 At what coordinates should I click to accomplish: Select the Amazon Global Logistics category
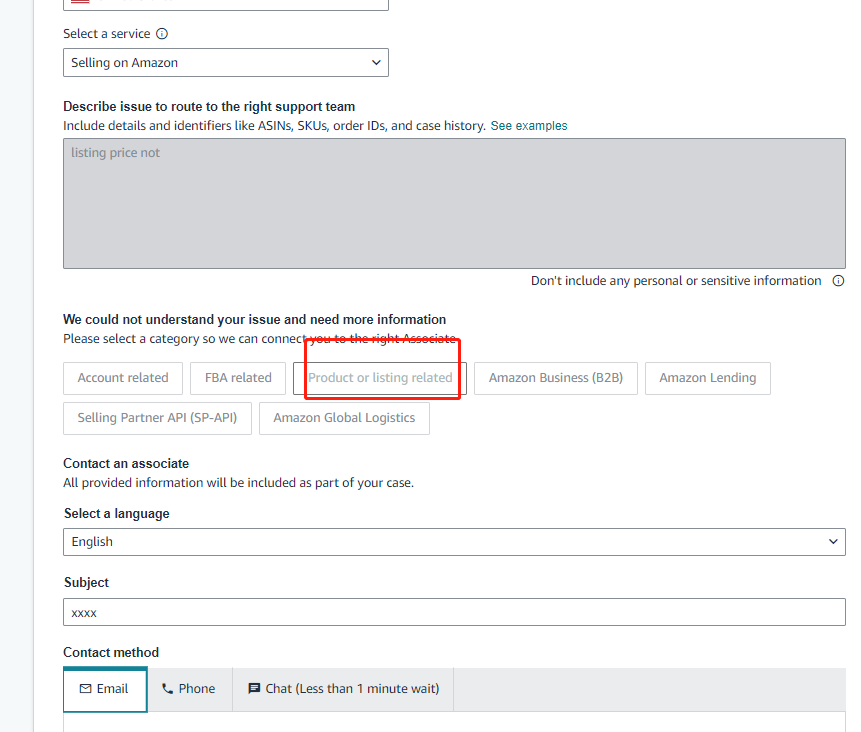pyautogui.click(x=344, y=418)
